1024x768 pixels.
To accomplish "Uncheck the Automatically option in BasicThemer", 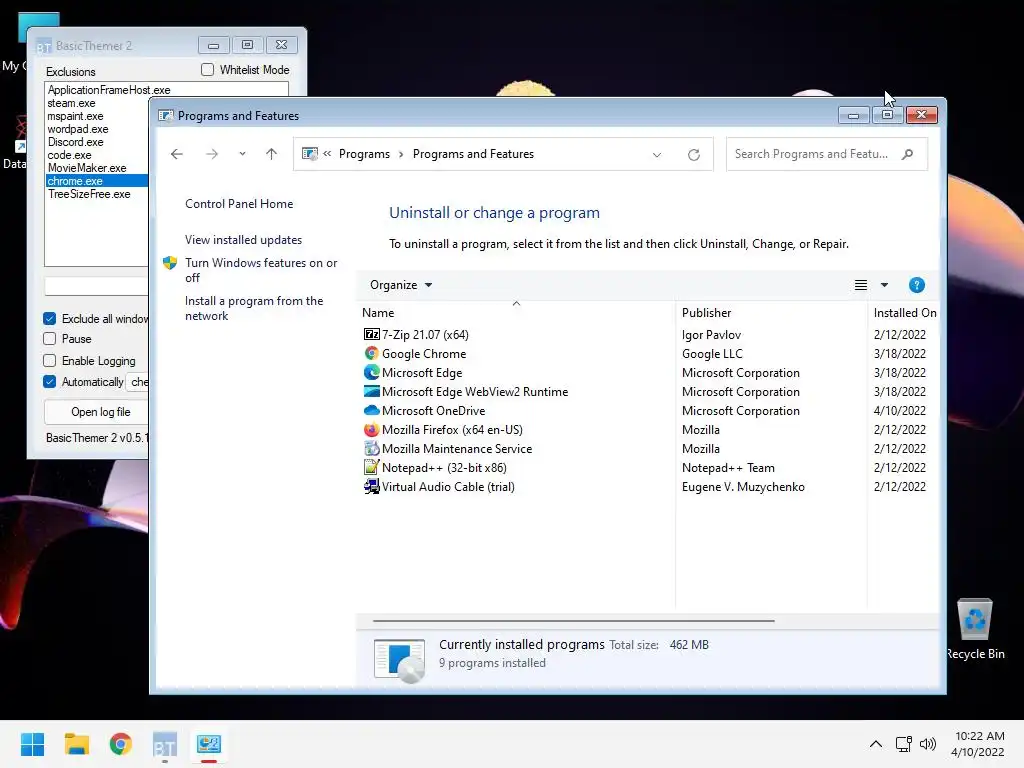I will (x=50, y=381).
